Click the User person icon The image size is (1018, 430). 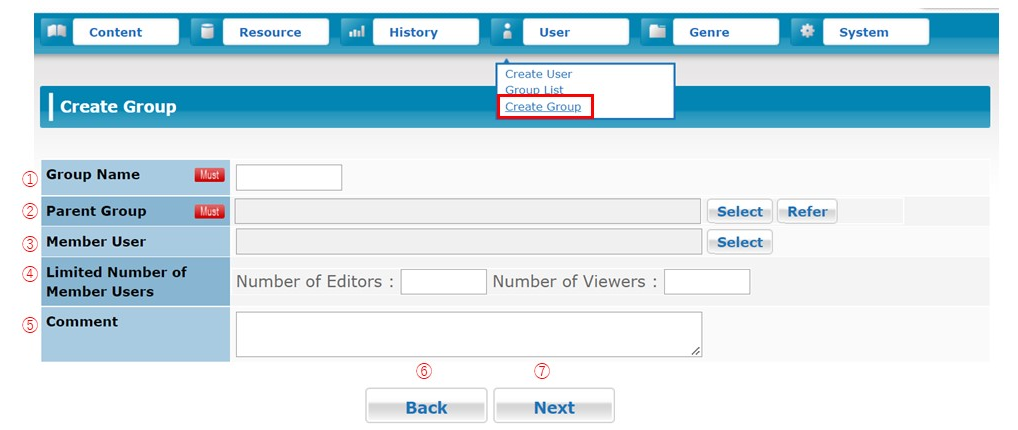506,32
